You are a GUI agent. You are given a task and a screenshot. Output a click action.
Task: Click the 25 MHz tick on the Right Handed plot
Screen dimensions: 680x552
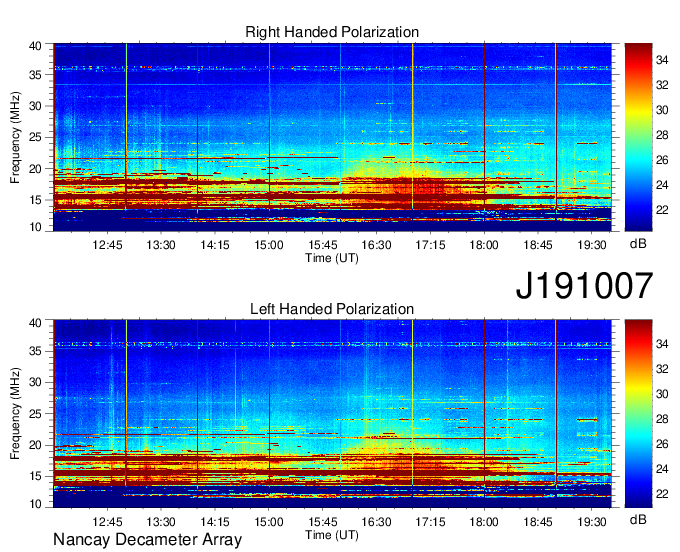point(35,137)
